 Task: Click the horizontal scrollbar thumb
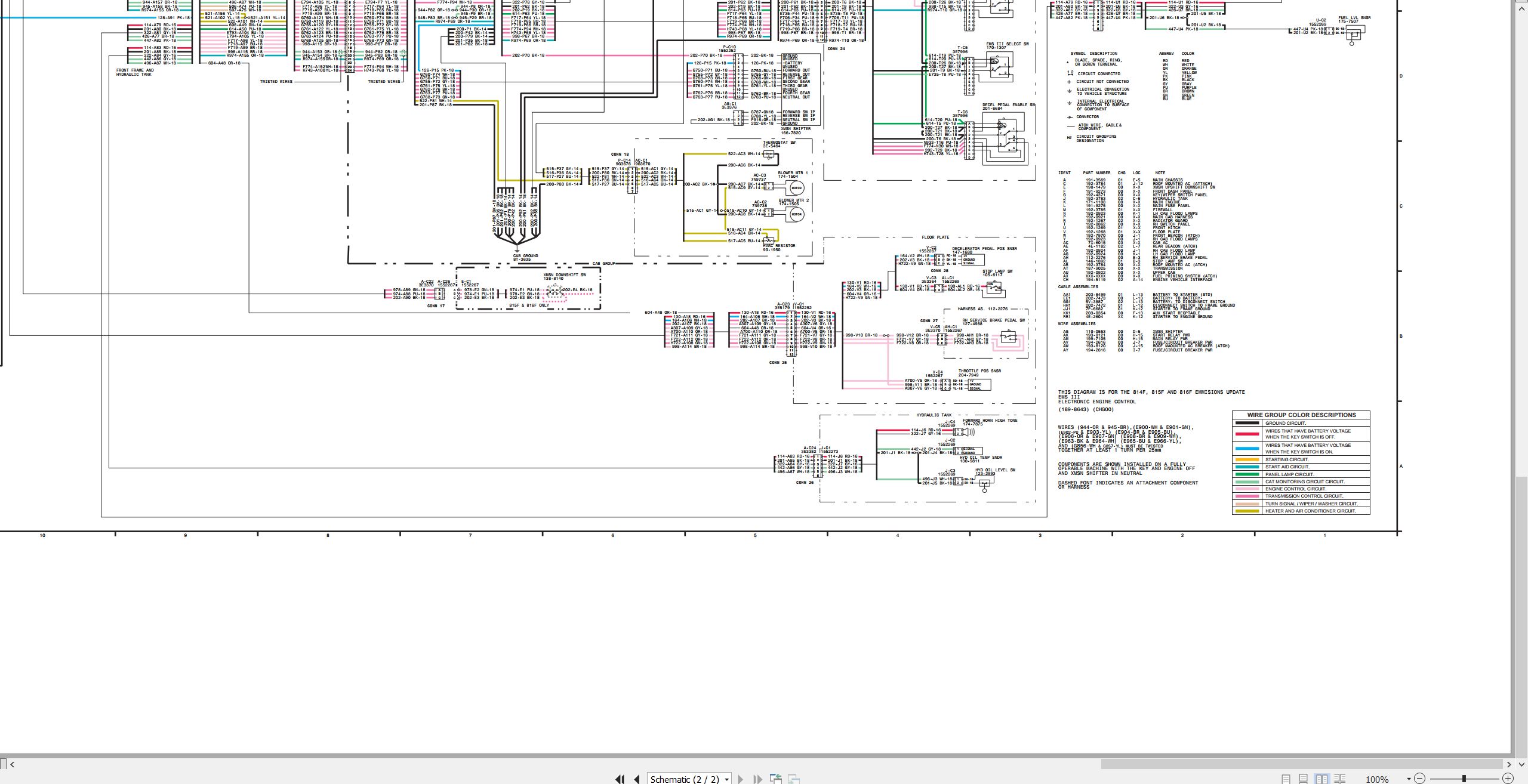1302,764
